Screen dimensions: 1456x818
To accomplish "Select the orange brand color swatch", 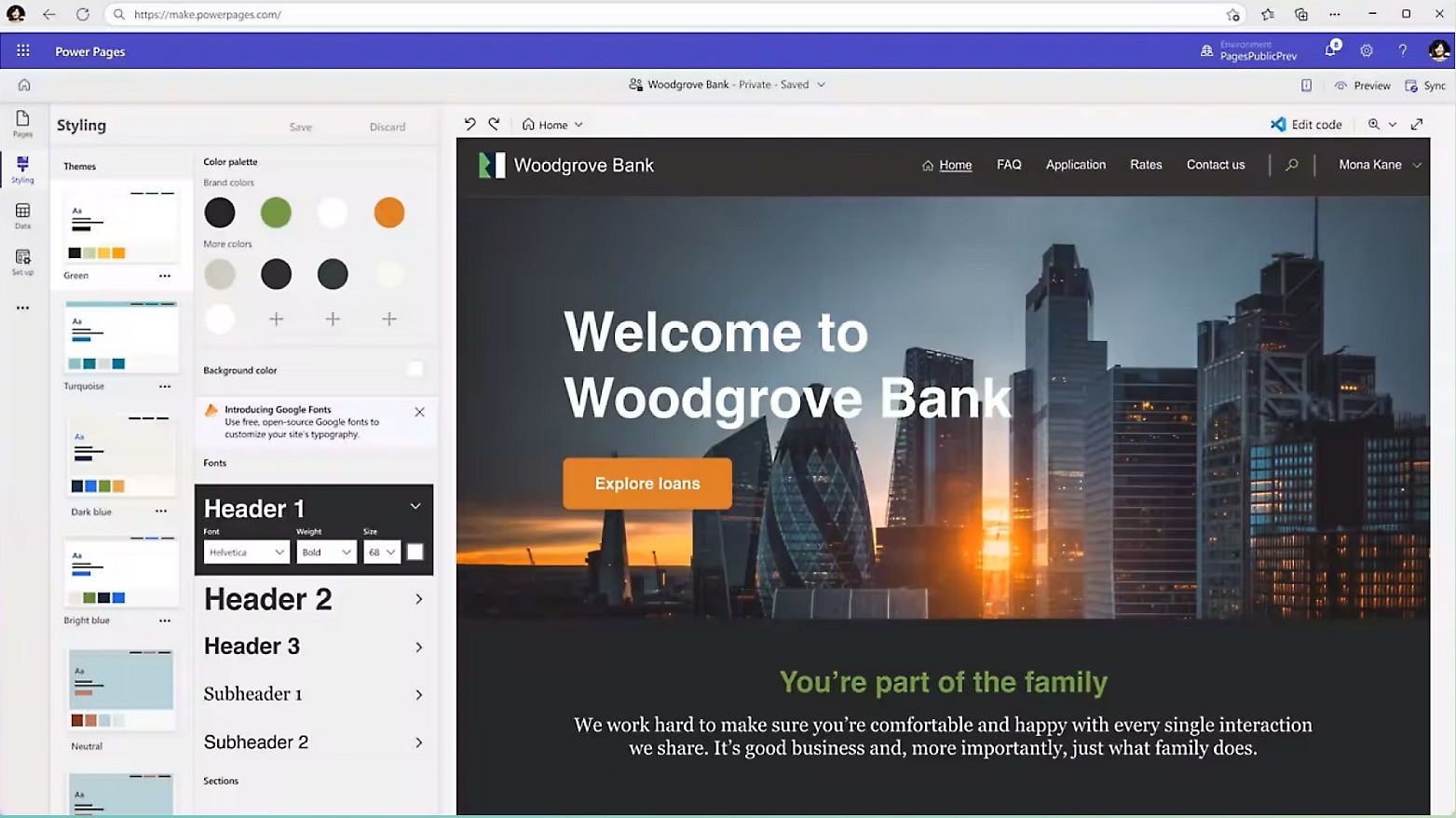I will 388,212.
